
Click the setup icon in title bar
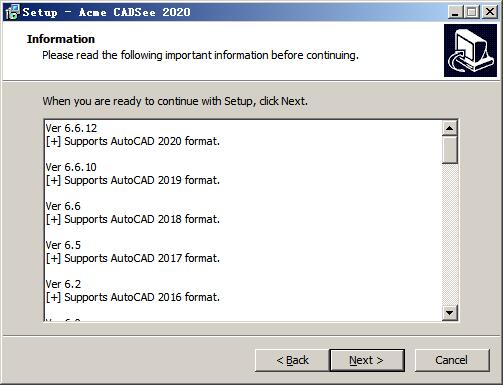tap(13, 12)
